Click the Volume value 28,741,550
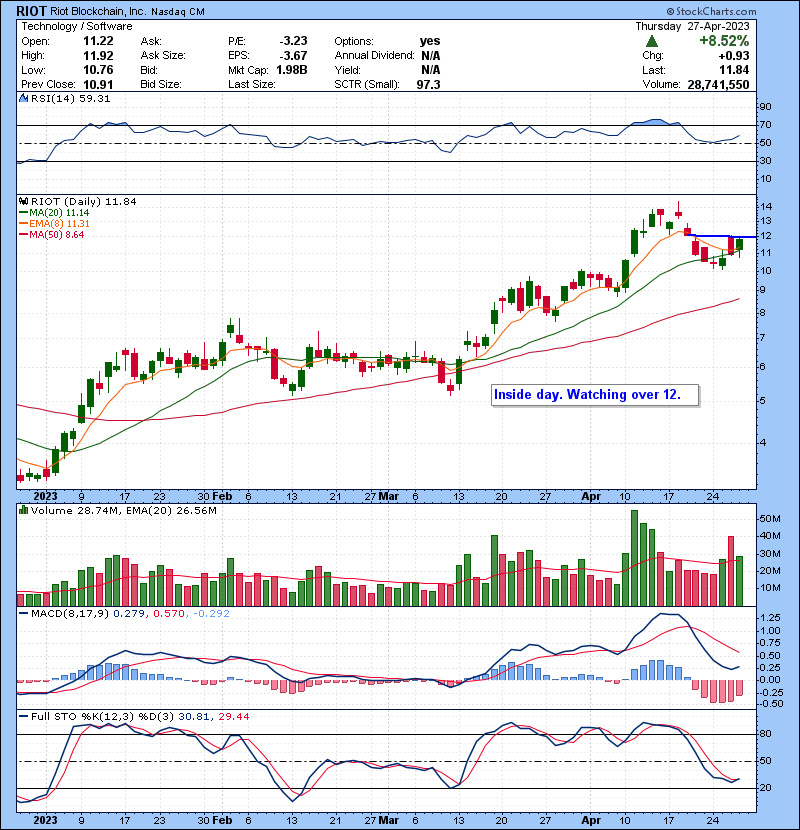The height and width of the screenshot is (830, 800). click(718, 85)
